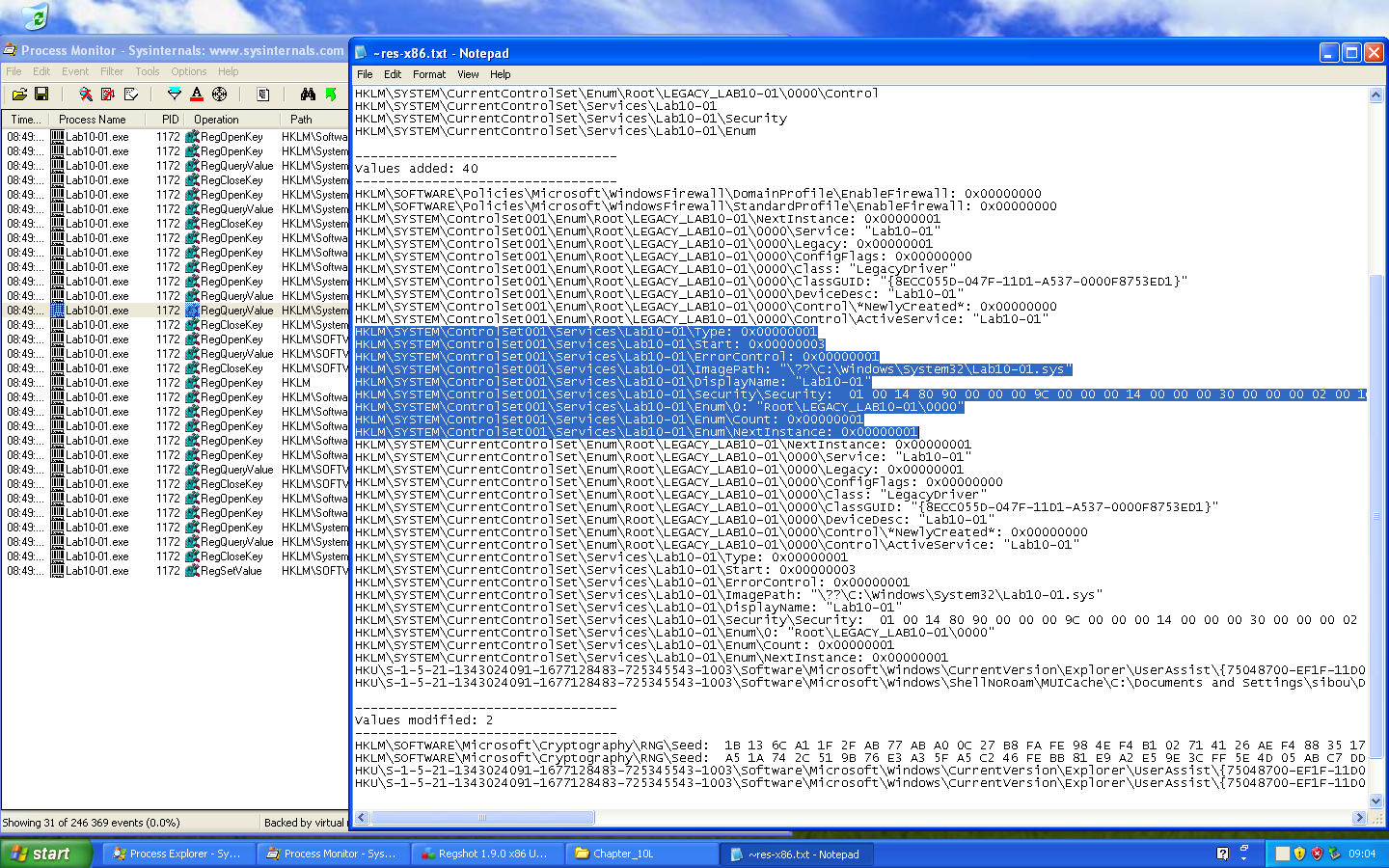Show the Process Tree icon
This screenshot has height=868, width=1389.
(263, 95)
